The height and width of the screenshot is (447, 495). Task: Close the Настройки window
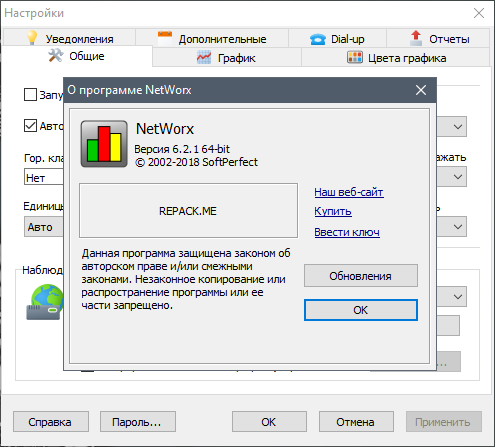pyautogui.click(x=479, y=13)
